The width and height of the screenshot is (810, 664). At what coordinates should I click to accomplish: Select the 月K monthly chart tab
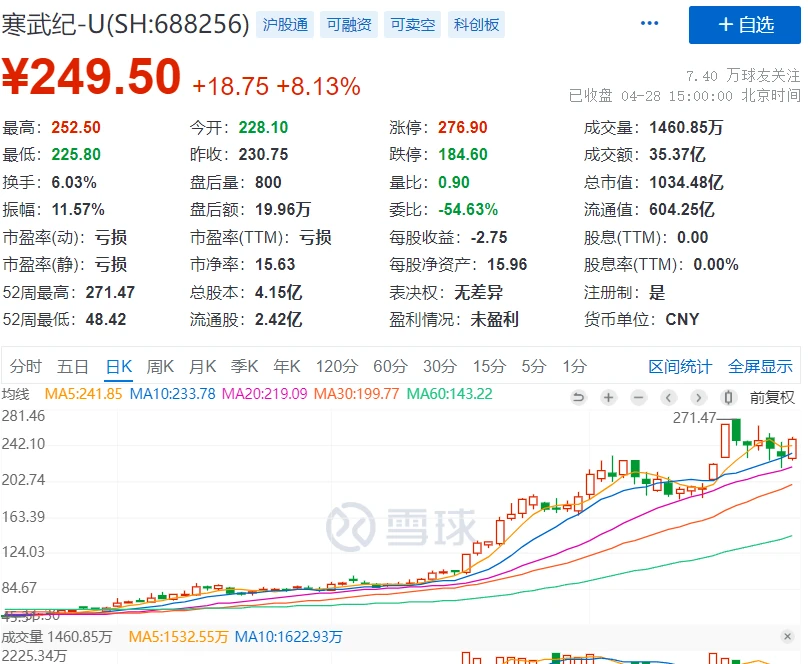tap(203, 366)
